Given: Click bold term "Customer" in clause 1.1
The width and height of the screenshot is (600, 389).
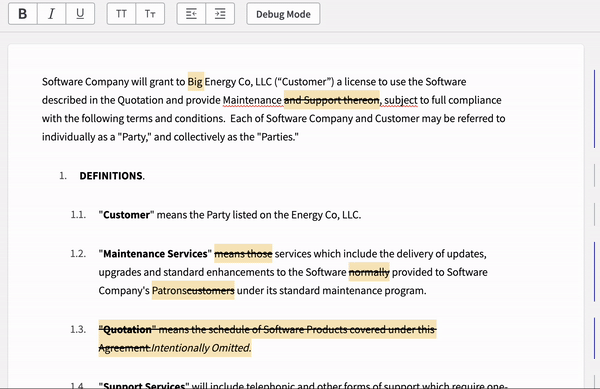Looking at the screenshot, I should 126,215.
